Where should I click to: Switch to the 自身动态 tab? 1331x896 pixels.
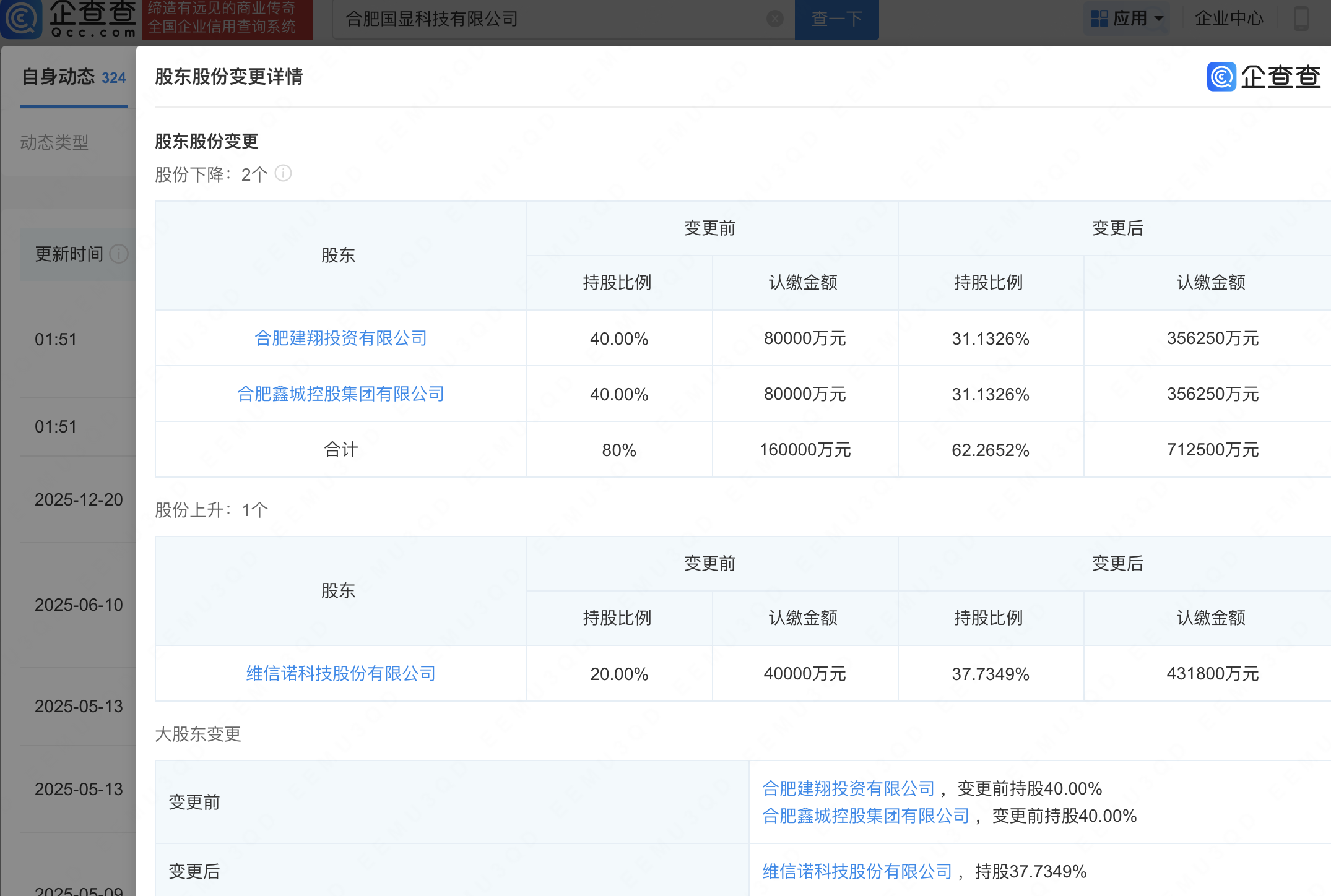(x=59, y=77)
